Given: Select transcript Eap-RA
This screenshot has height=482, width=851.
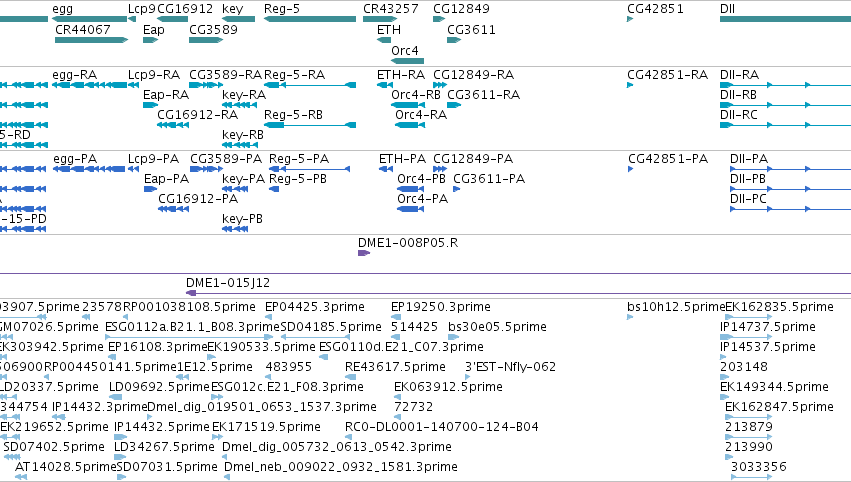Looking at the screenshot, I should point(166,95).
